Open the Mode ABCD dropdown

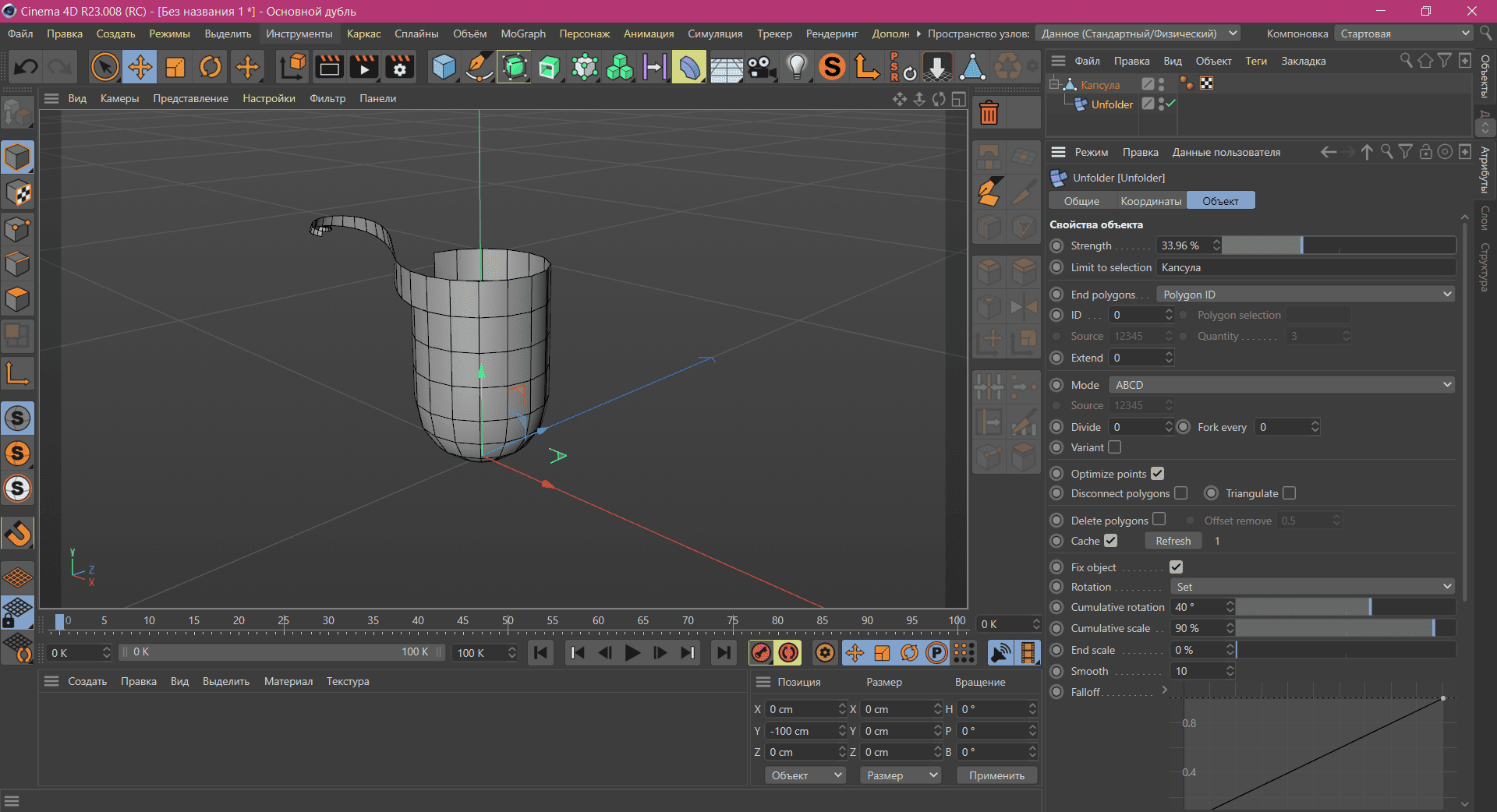coord(1283,385)
